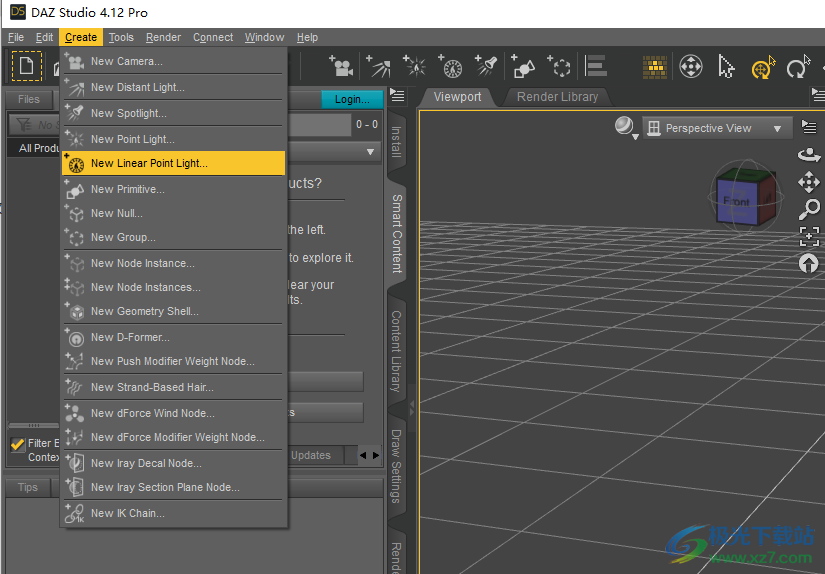
Task: Click the Login... button
Action: [352, 99]
